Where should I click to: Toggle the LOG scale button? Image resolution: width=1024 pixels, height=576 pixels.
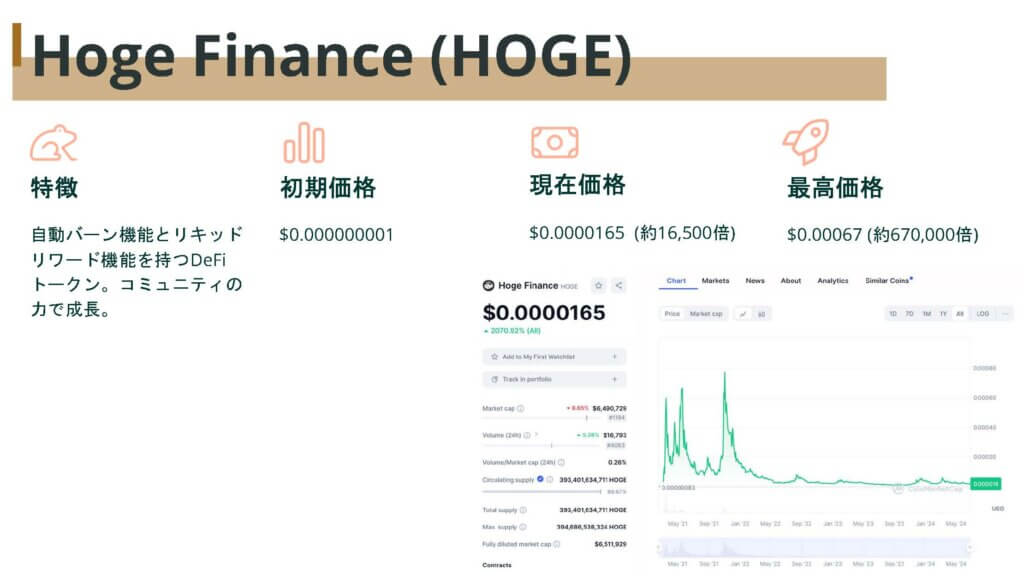coord(983,314)
